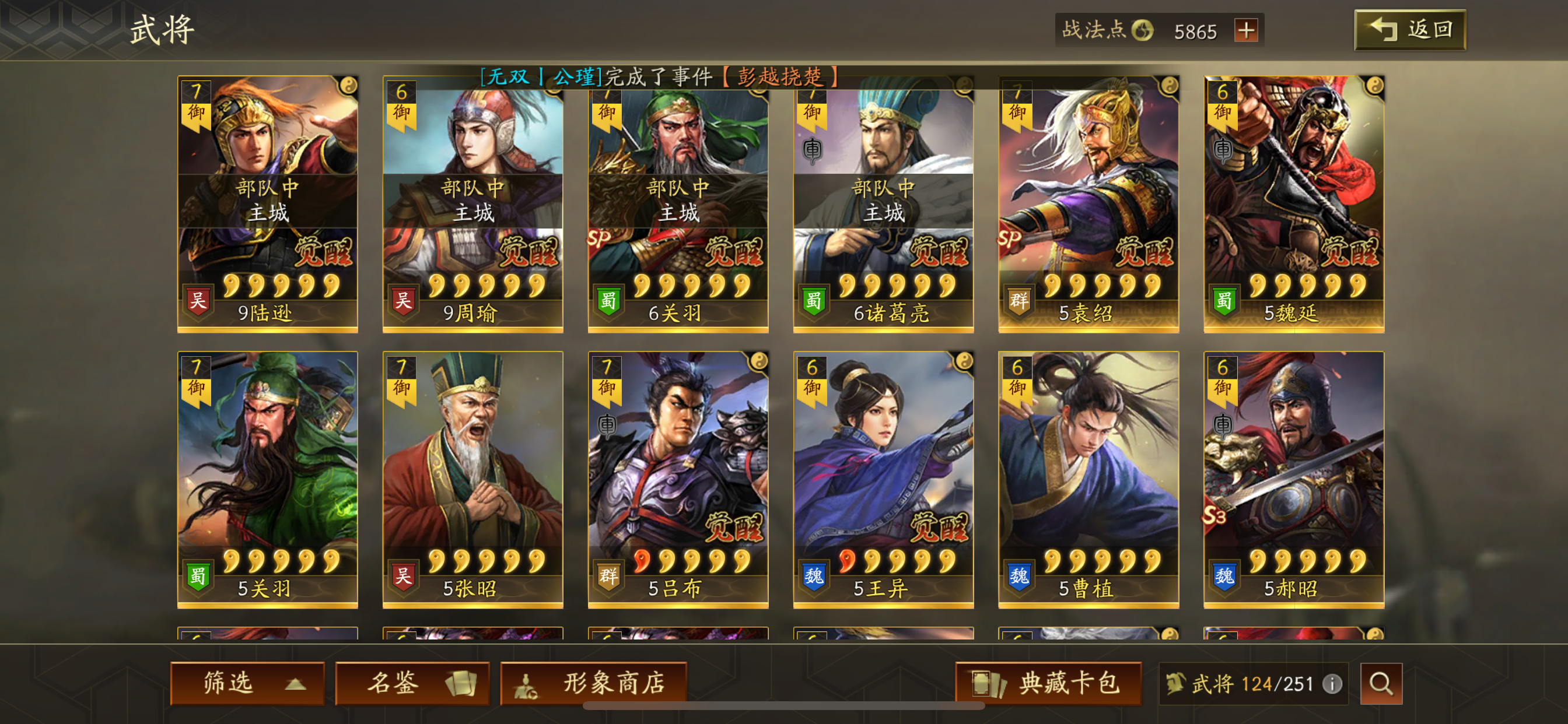This screenshot has width=1568, height=724.
Task: Open the magnifier search icon
Action: (x=1381, y=683)
